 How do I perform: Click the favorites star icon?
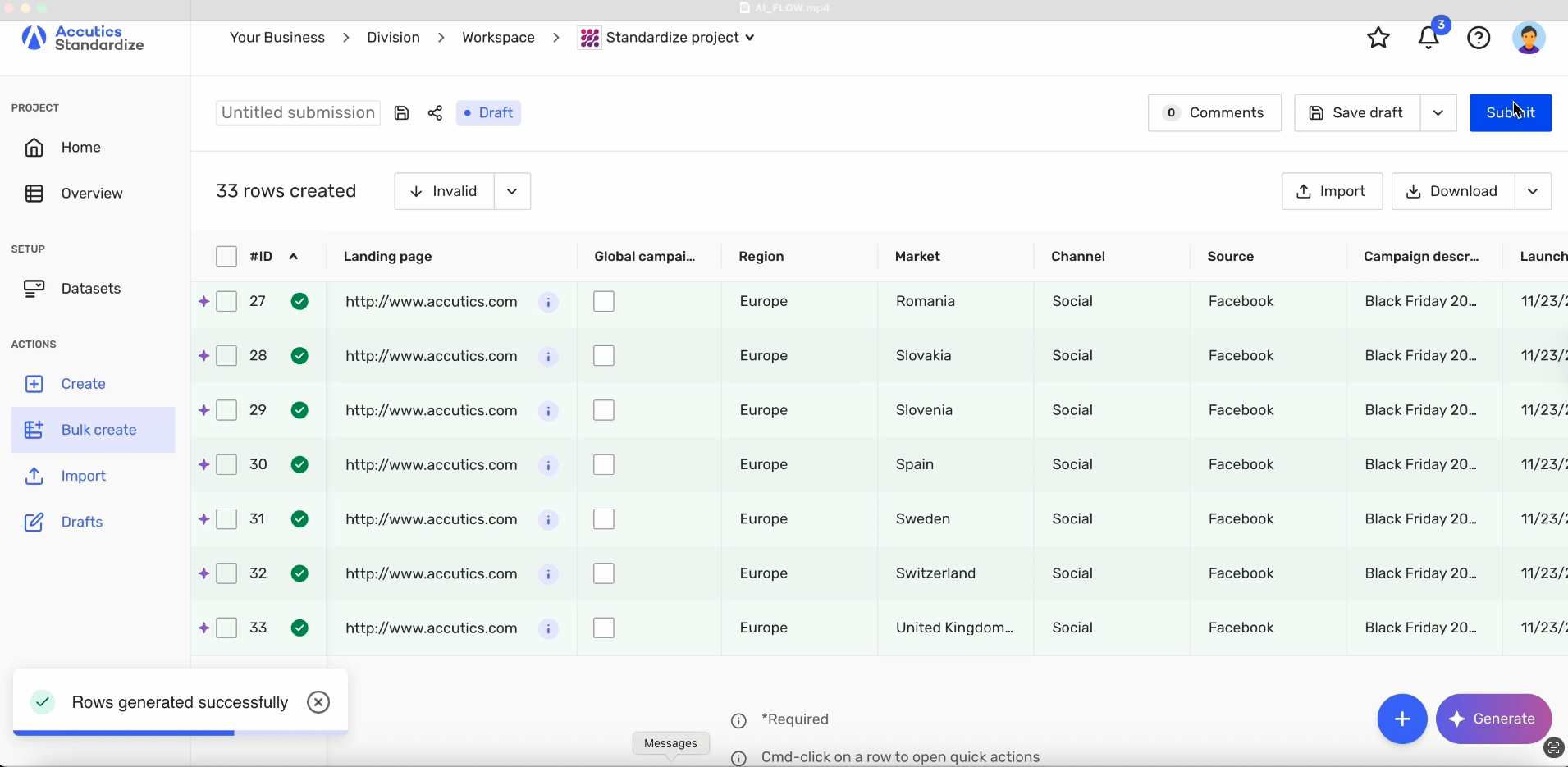(x=1378, y=38)
